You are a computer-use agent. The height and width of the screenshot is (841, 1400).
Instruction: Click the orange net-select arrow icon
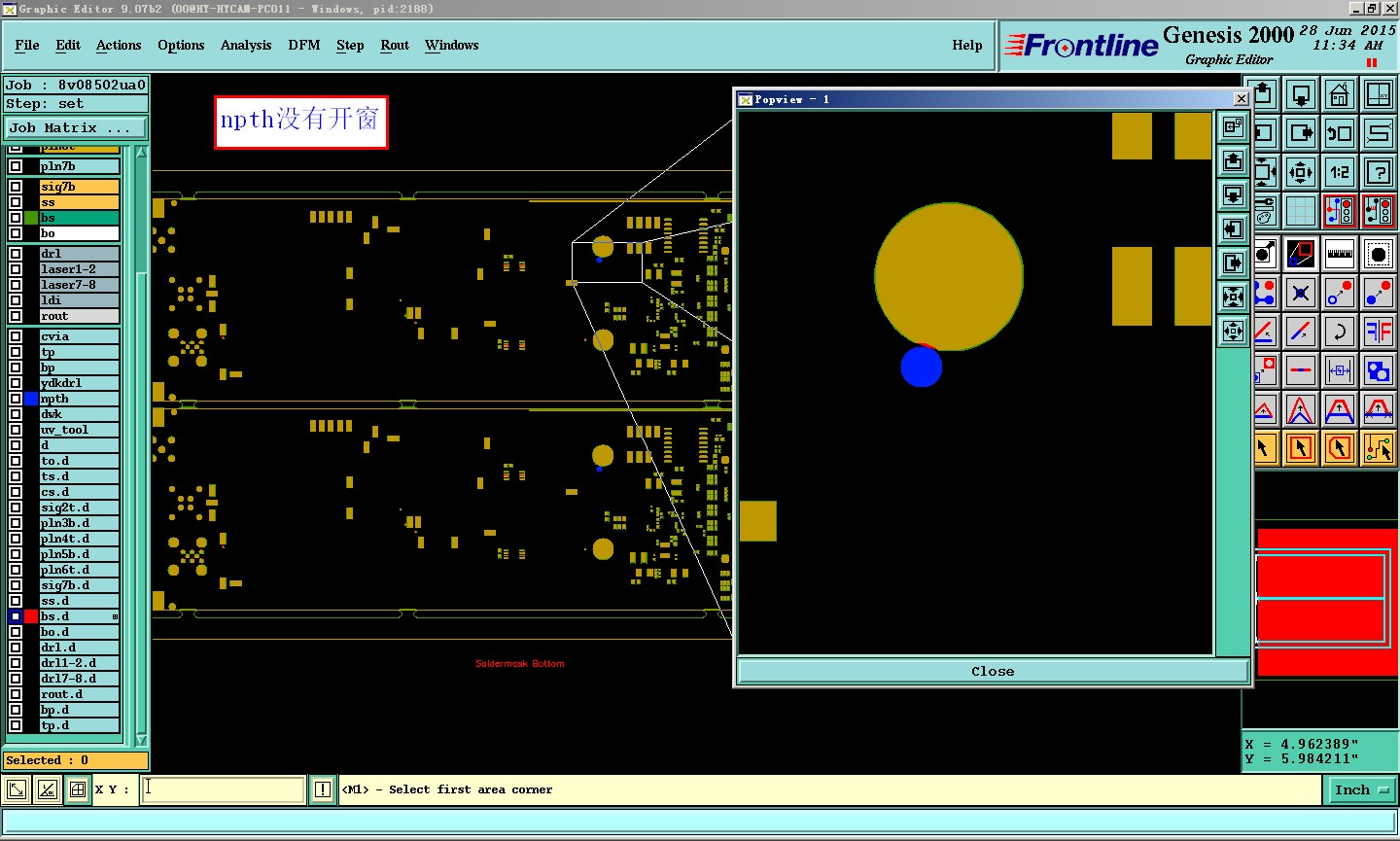[1379, 447]
